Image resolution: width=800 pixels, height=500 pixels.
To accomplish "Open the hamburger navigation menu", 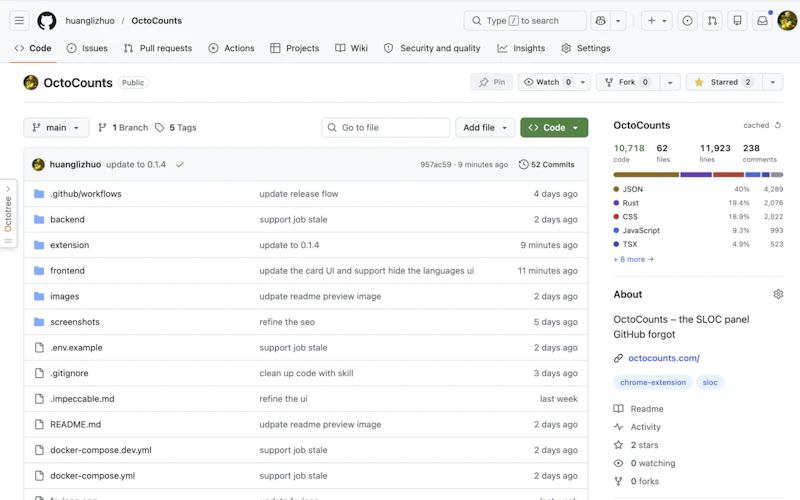I will pos(19,20).
